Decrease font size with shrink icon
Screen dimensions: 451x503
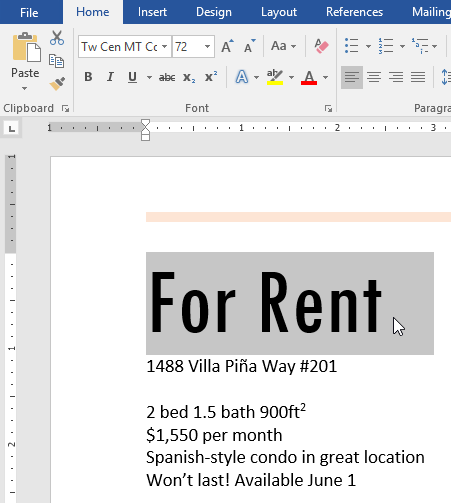pos(250,46)
